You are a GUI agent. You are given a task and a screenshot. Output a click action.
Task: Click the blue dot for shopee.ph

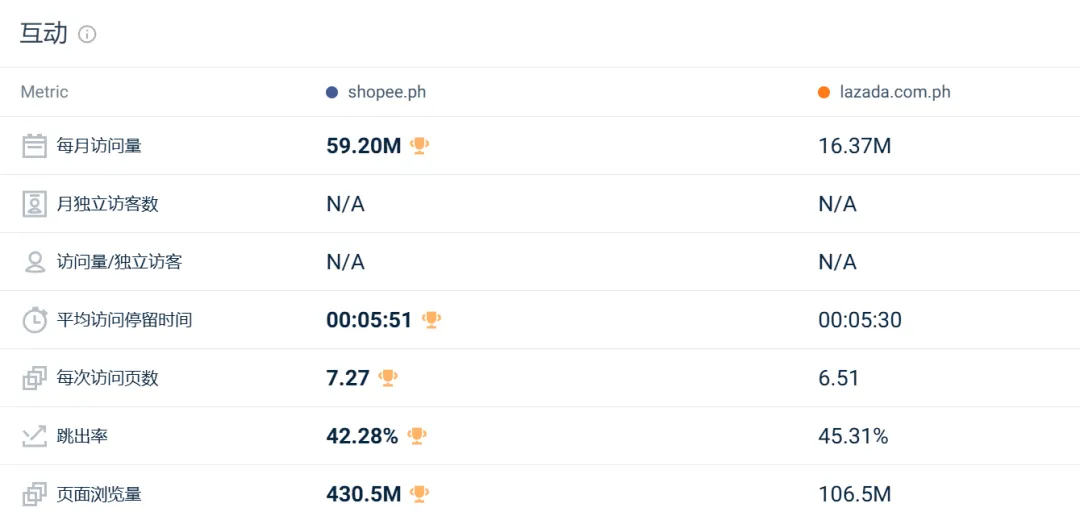332,92
